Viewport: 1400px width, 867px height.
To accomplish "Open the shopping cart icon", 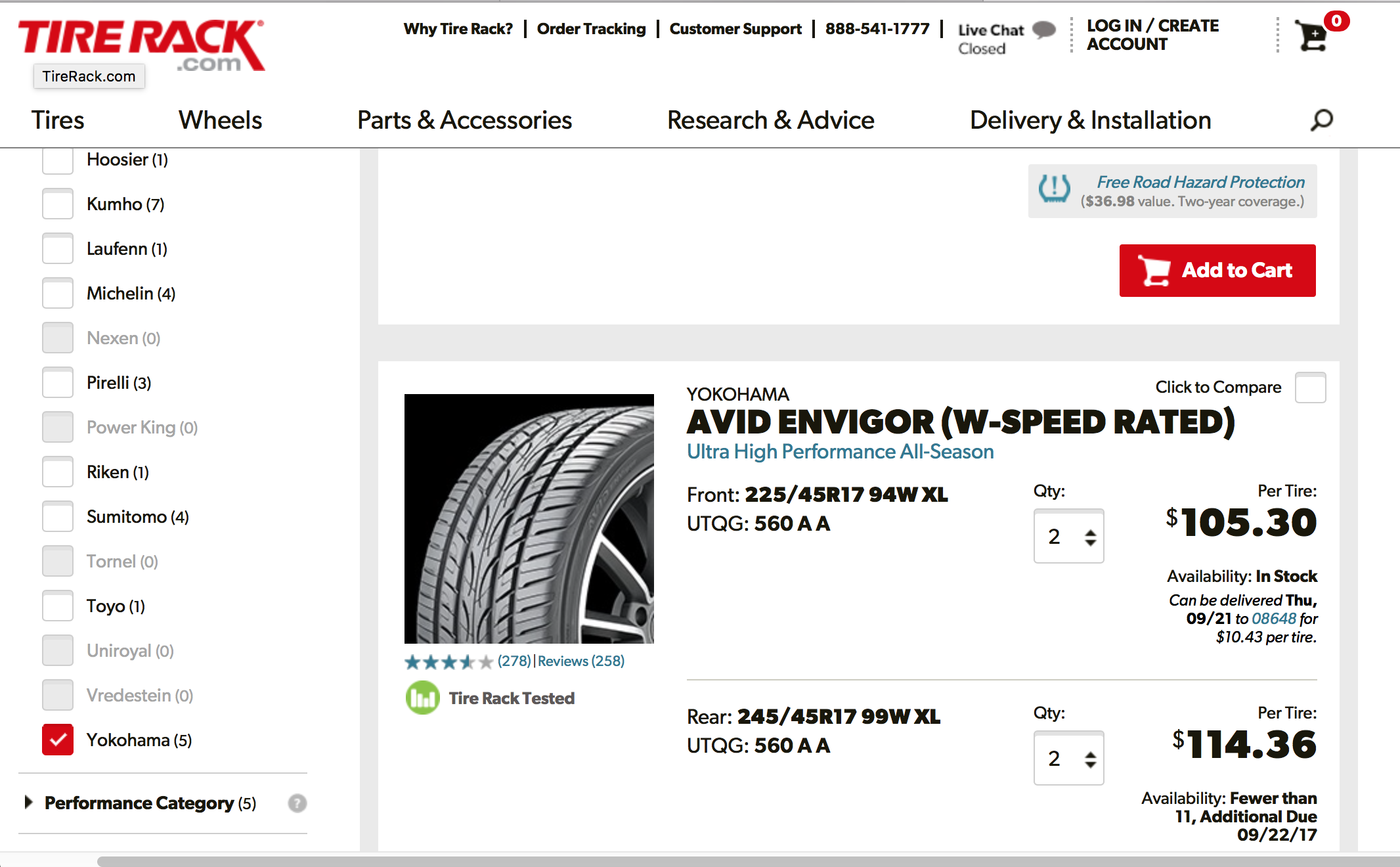I will pos(1311,35).
